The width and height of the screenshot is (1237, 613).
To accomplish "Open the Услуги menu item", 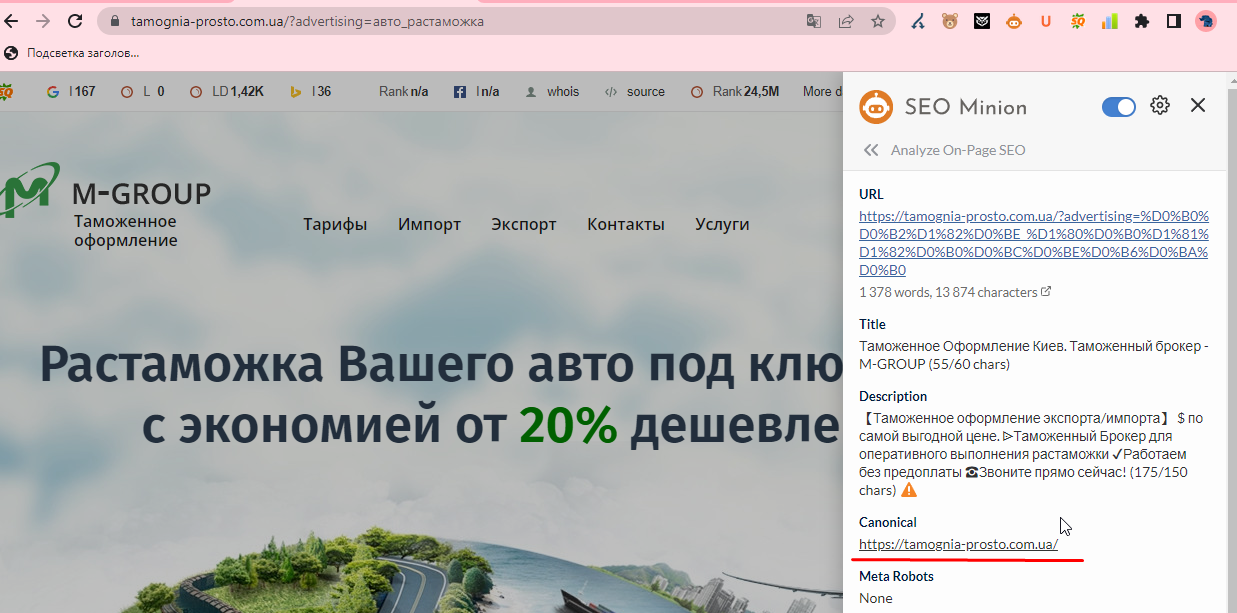I will 722,224.
